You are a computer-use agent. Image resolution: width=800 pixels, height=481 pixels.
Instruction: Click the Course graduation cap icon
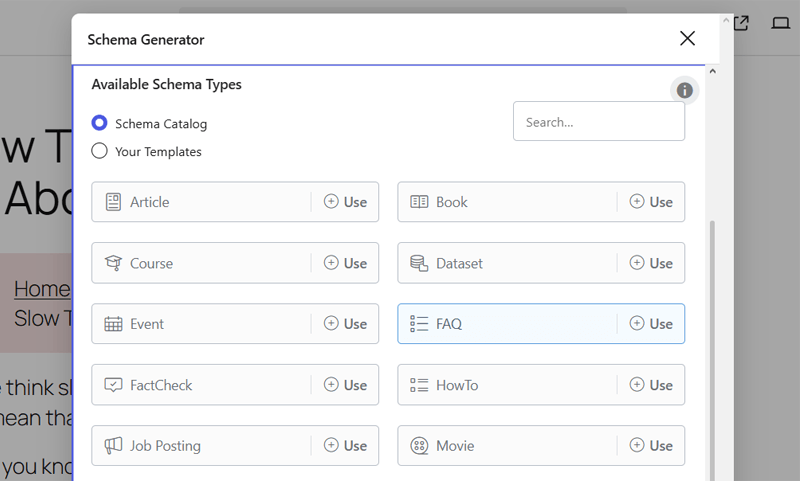pyautogui.click(x=113, y=263)
